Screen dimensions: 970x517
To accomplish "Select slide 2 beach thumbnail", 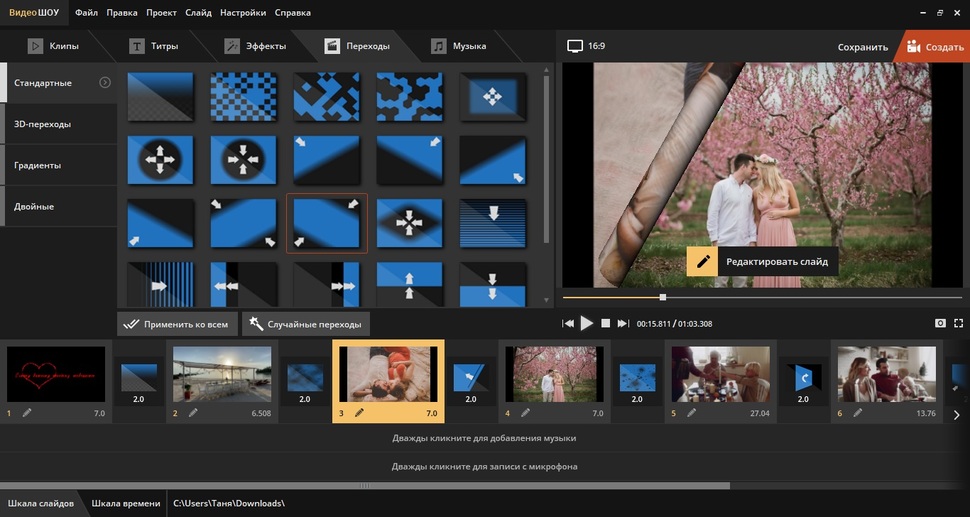I will click(222, 374).
